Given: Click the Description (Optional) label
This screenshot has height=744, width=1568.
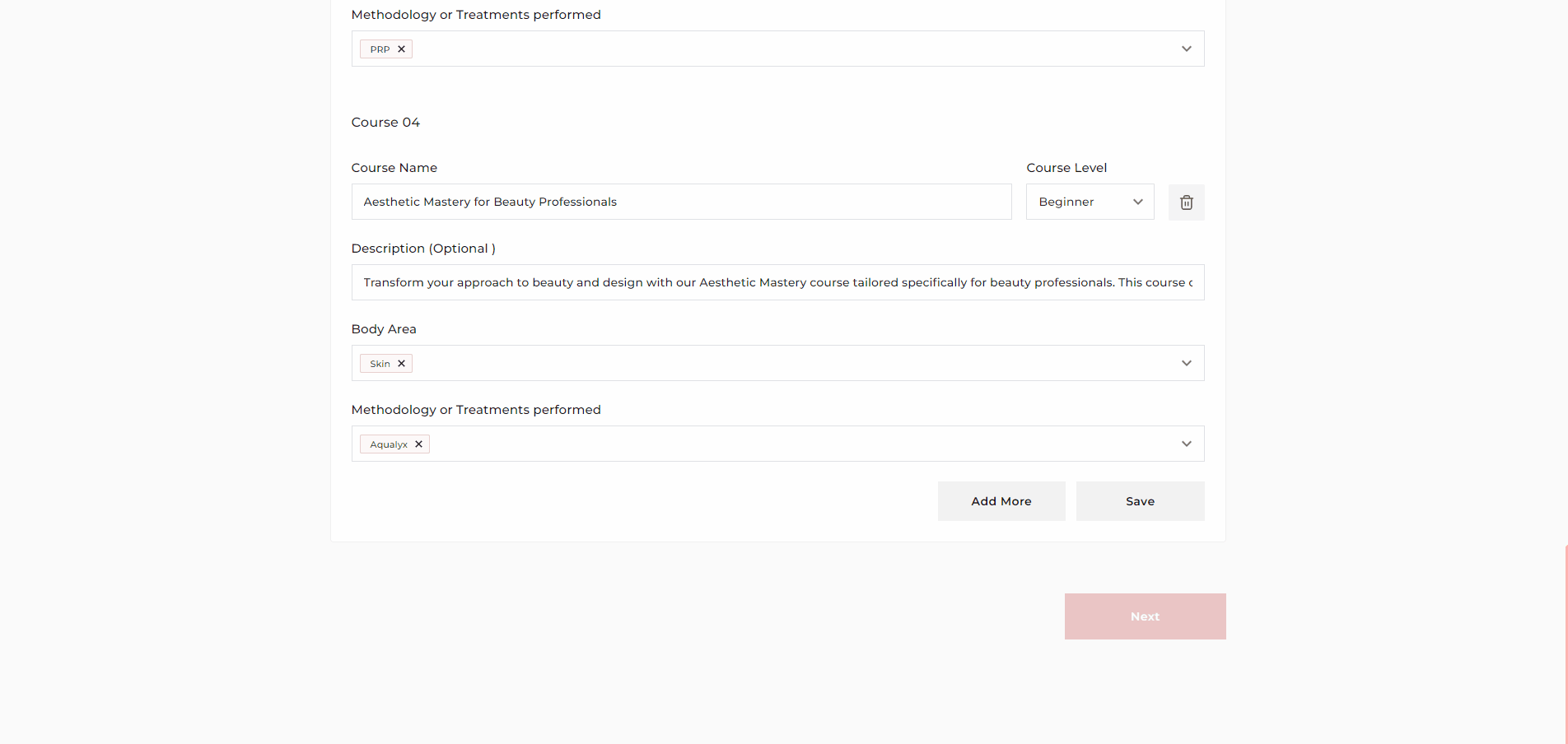Looking at the screenshot, I should coord(423,249).
